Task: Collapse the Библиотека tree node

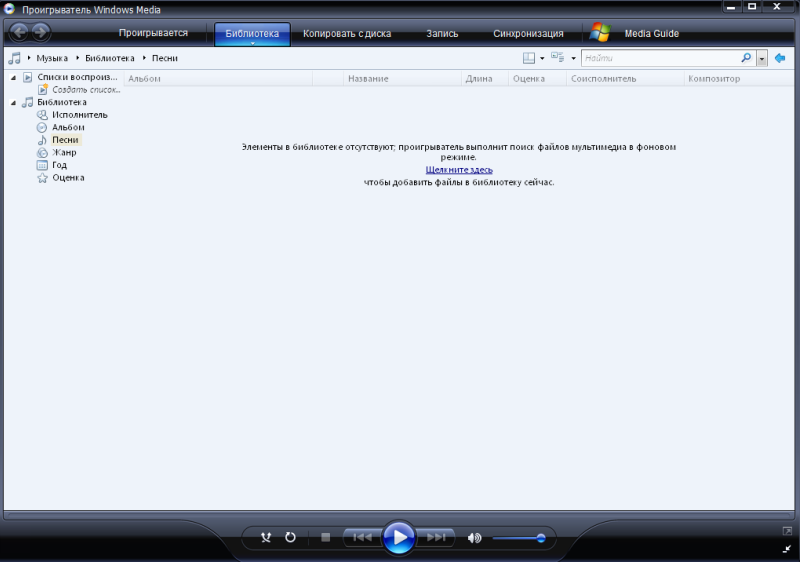Action: point(13,103)
